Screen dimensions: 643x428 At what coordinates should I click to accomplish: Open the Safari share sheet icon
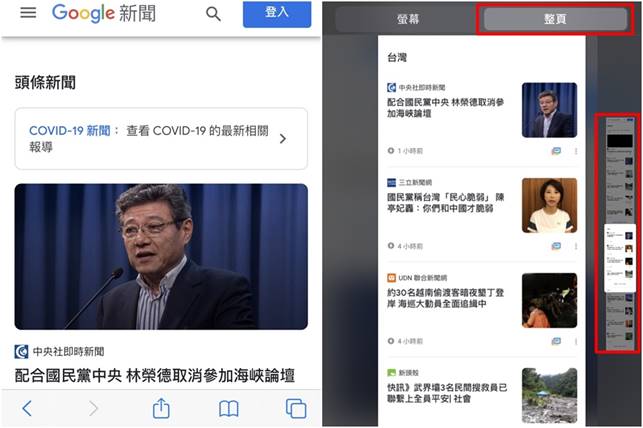161,408
